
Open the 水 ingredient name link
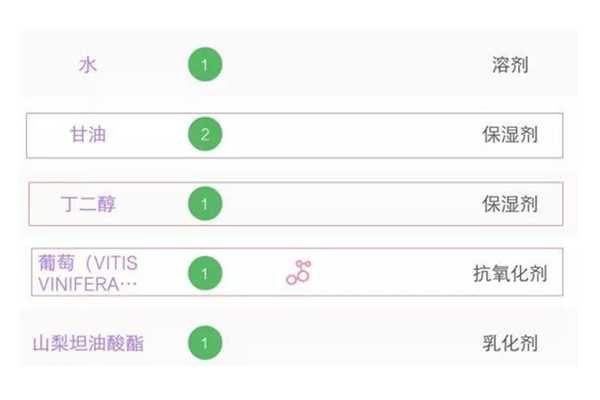pyautogui.click(x=87, y=66)
